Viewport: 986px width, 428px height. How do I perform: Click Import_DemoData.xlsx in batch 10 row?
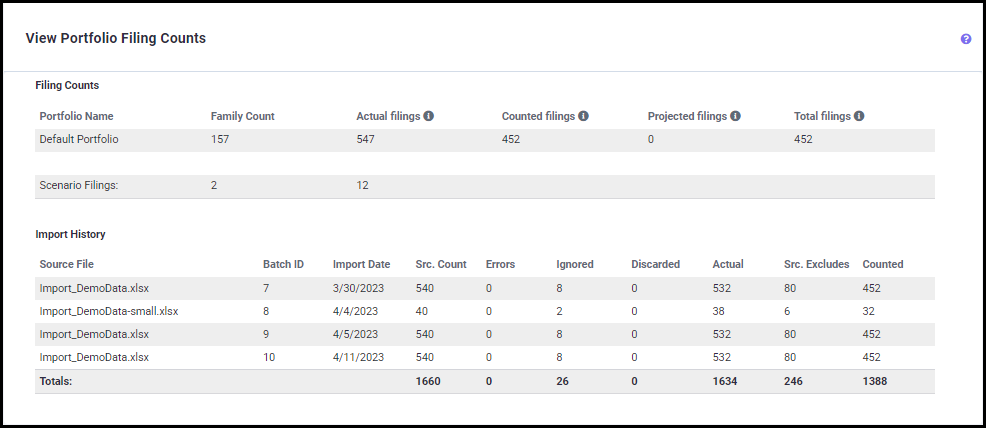point(94,357)
